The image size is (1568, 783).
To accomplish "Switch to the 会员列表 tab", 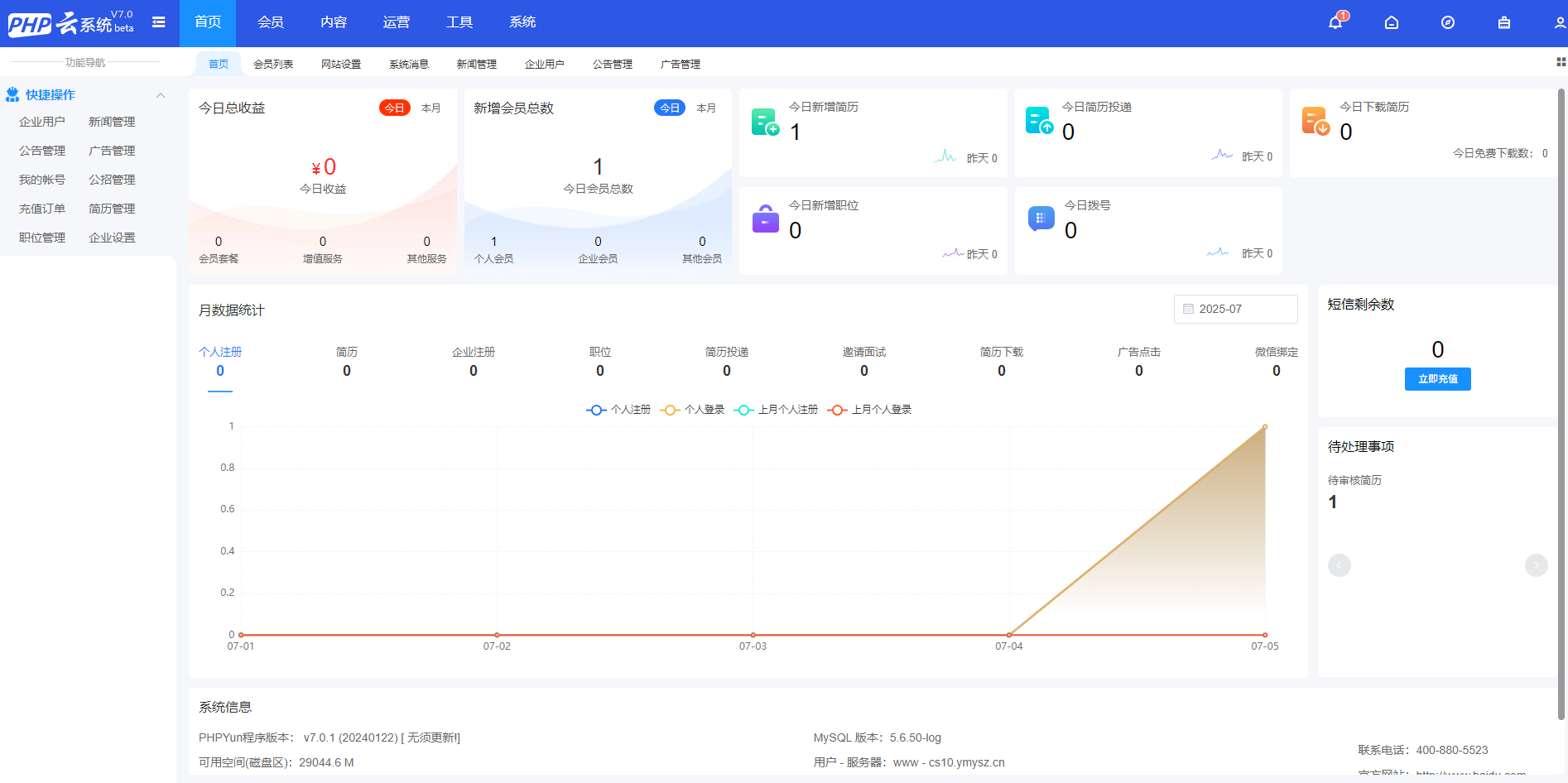I will coord(274,63).
